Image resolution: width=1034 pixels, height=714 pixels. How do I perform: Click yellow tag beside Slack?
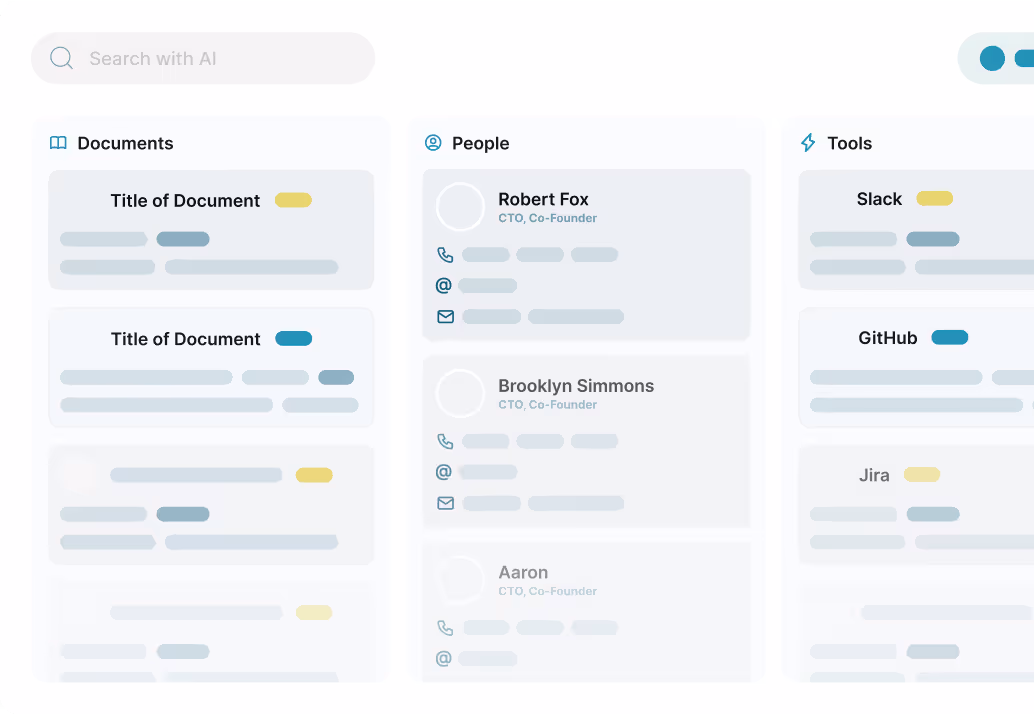click(x=934, y=198)
